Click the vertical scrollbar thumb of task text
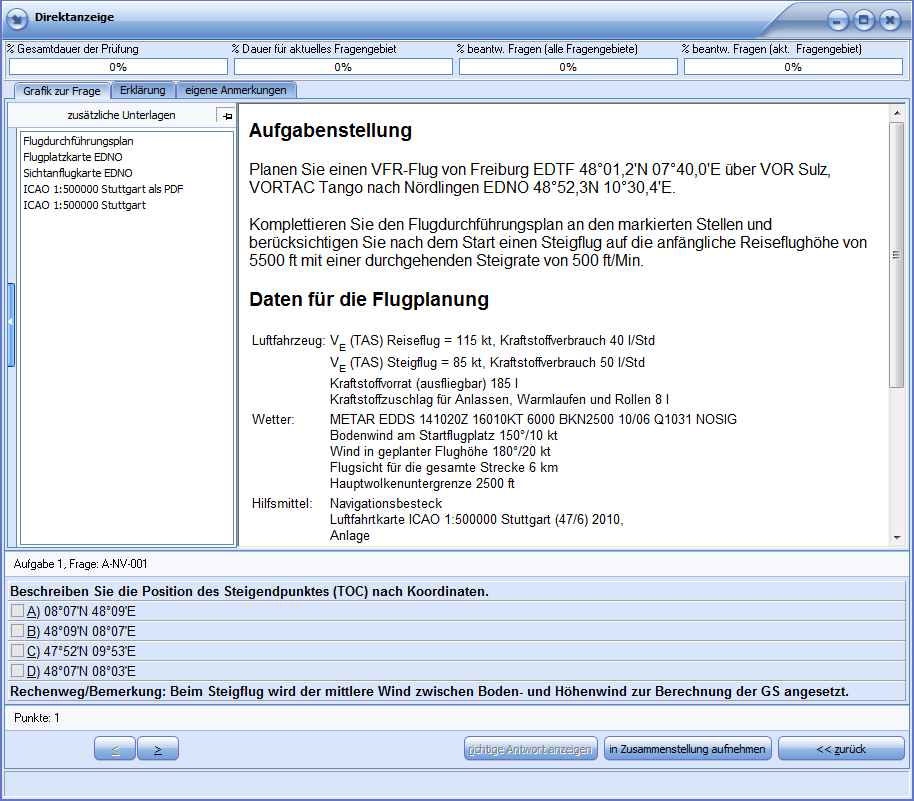The image size is (914, 801). click(897, 255)
